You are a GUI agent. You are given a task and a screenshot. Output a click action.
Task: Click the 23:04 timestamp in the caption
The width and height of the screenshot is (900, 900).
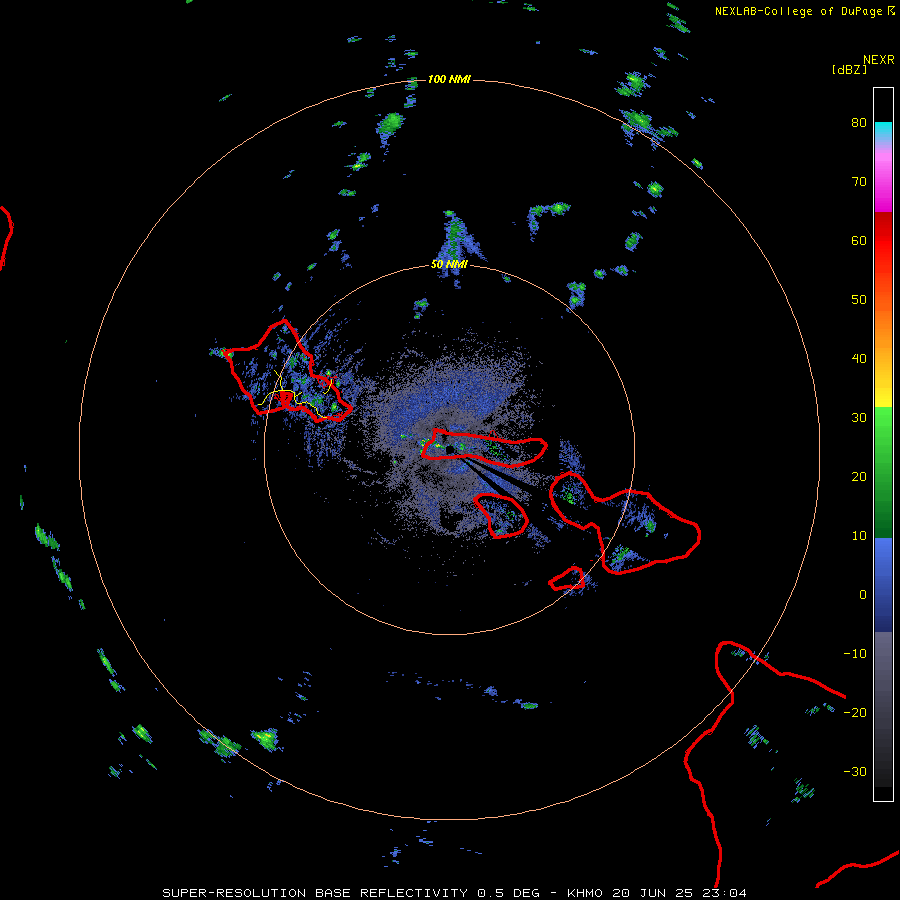726,893
